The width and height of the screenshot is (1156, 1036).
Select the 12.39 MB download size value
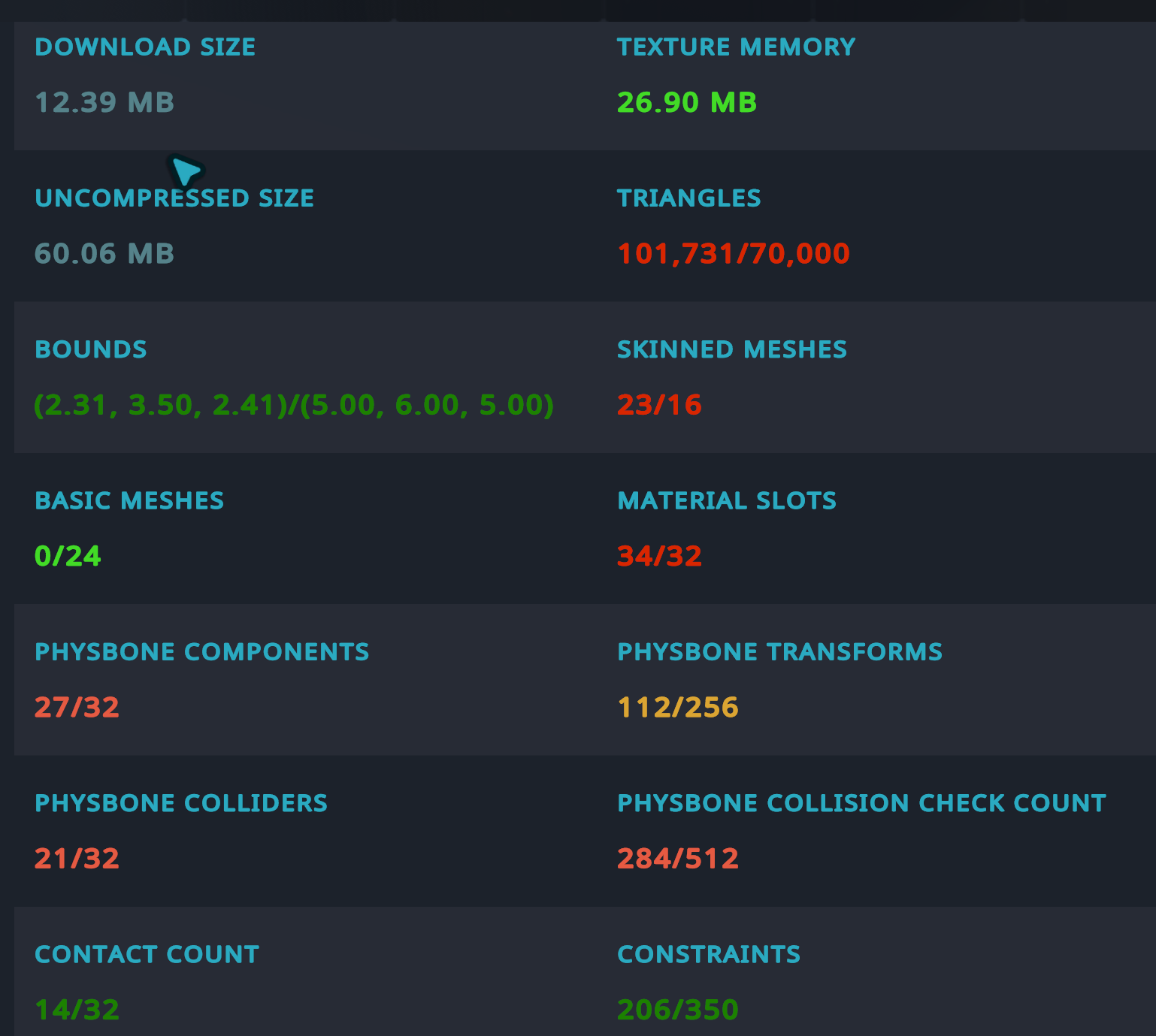(104, 103)
